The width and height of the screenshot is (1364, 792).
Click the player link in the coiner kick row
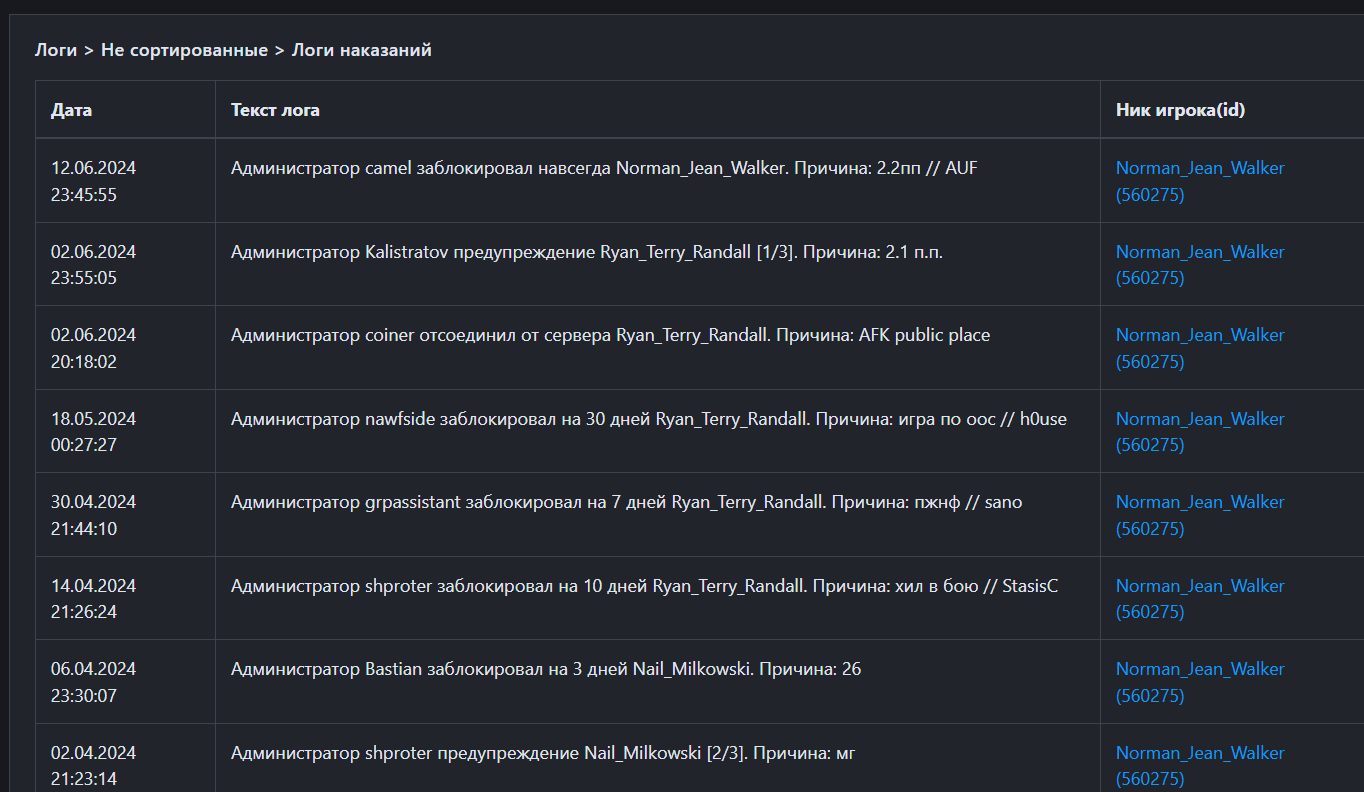[1200, 335]
